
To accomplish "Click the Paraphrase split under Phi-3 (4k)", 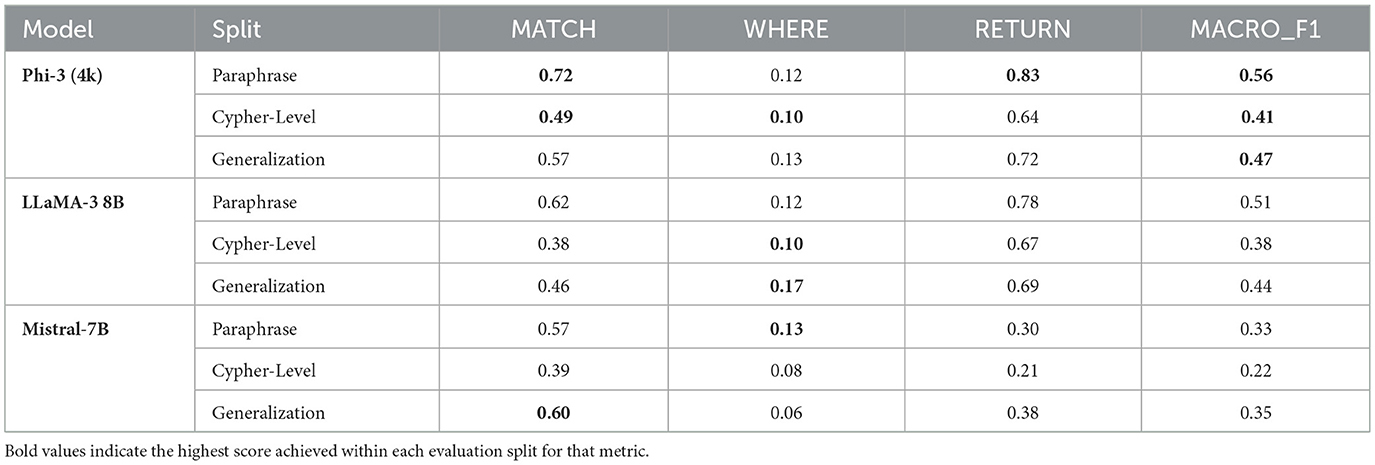I will 254,75.
